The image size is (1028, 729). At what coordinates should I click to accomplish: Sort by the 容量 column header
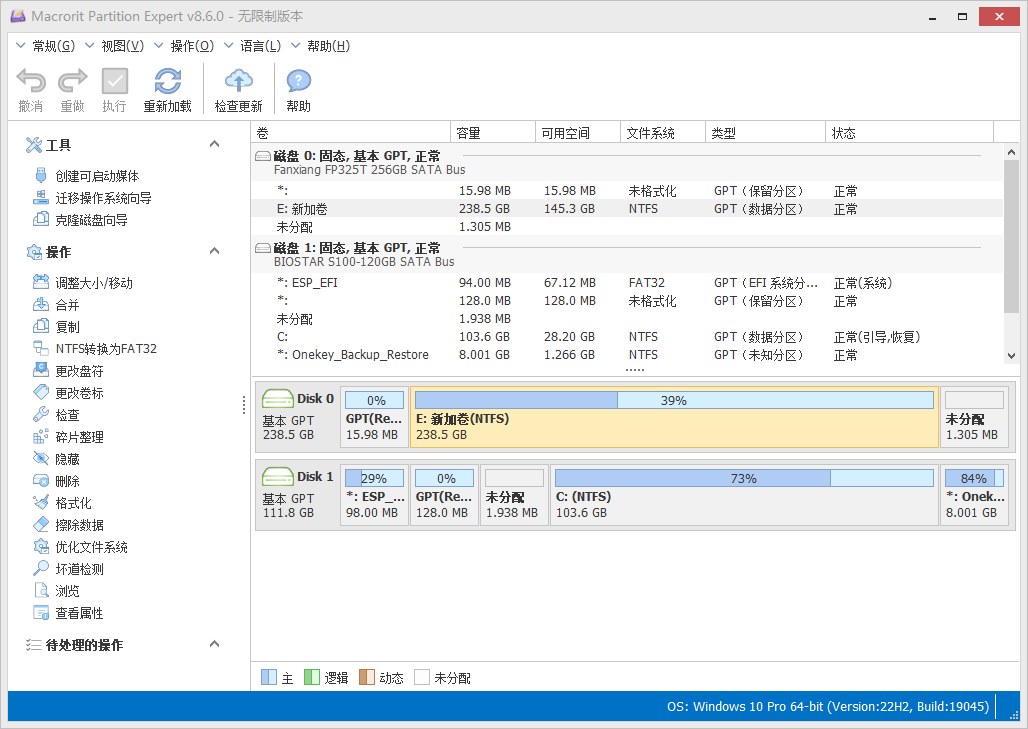point(493,132)
